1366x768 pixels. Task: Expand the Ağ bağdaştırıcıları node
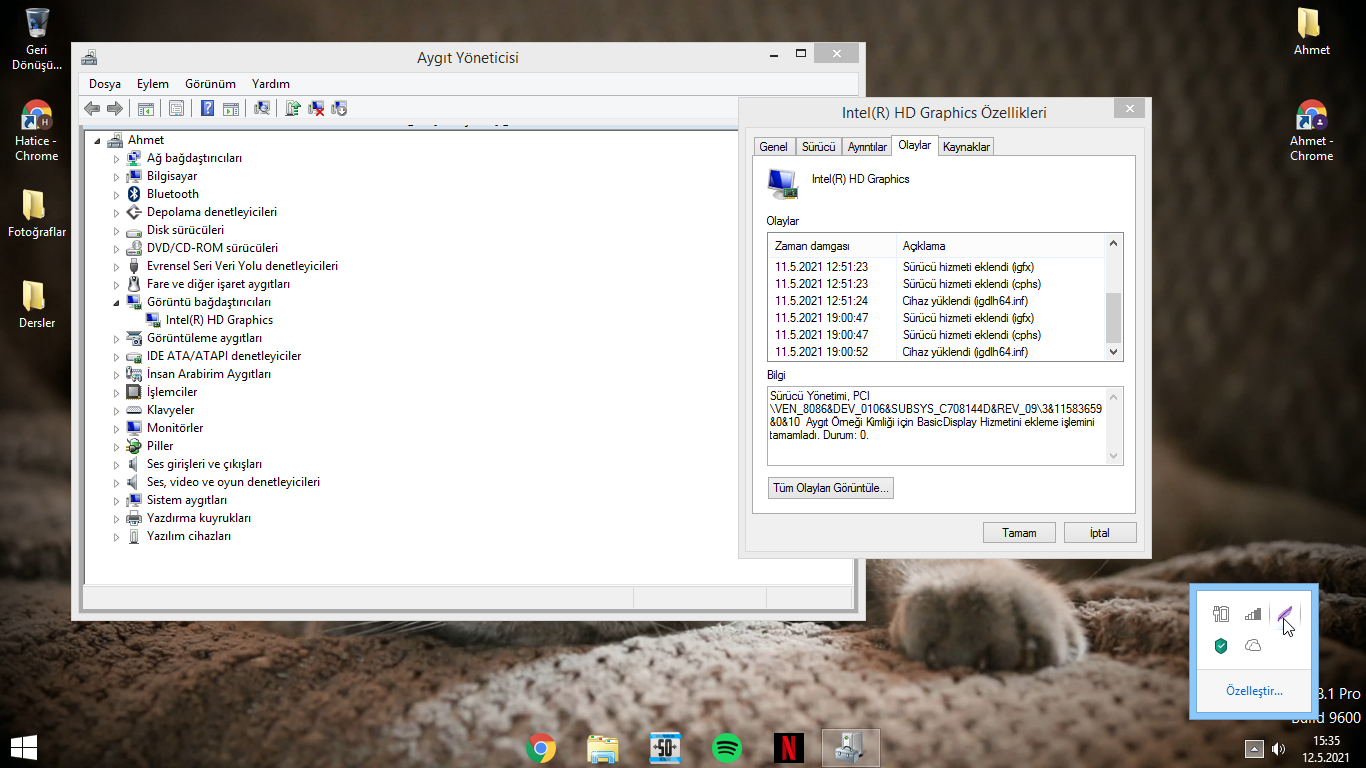click(116, 158)
